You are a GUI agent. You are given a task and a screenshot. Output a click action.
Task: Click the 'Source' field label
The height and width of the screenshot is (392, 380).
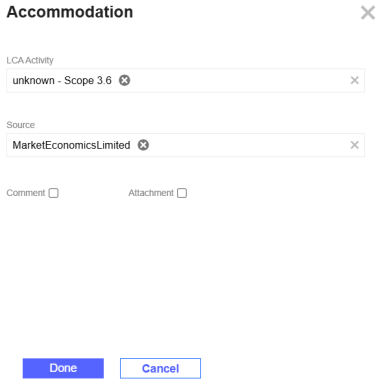[x=21, y=125]
